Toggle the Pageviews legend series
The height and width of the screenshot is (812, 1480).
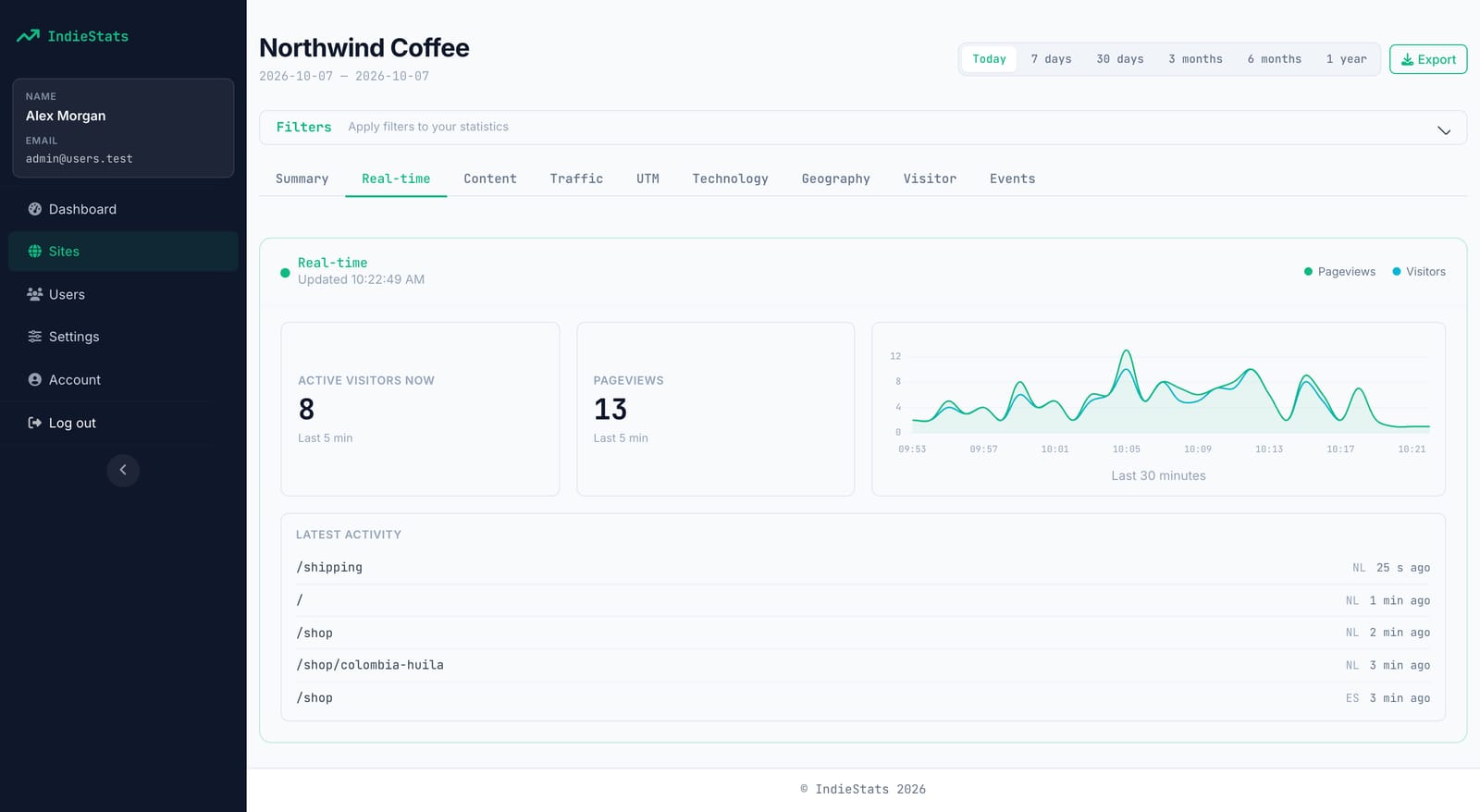[1339, 272]
